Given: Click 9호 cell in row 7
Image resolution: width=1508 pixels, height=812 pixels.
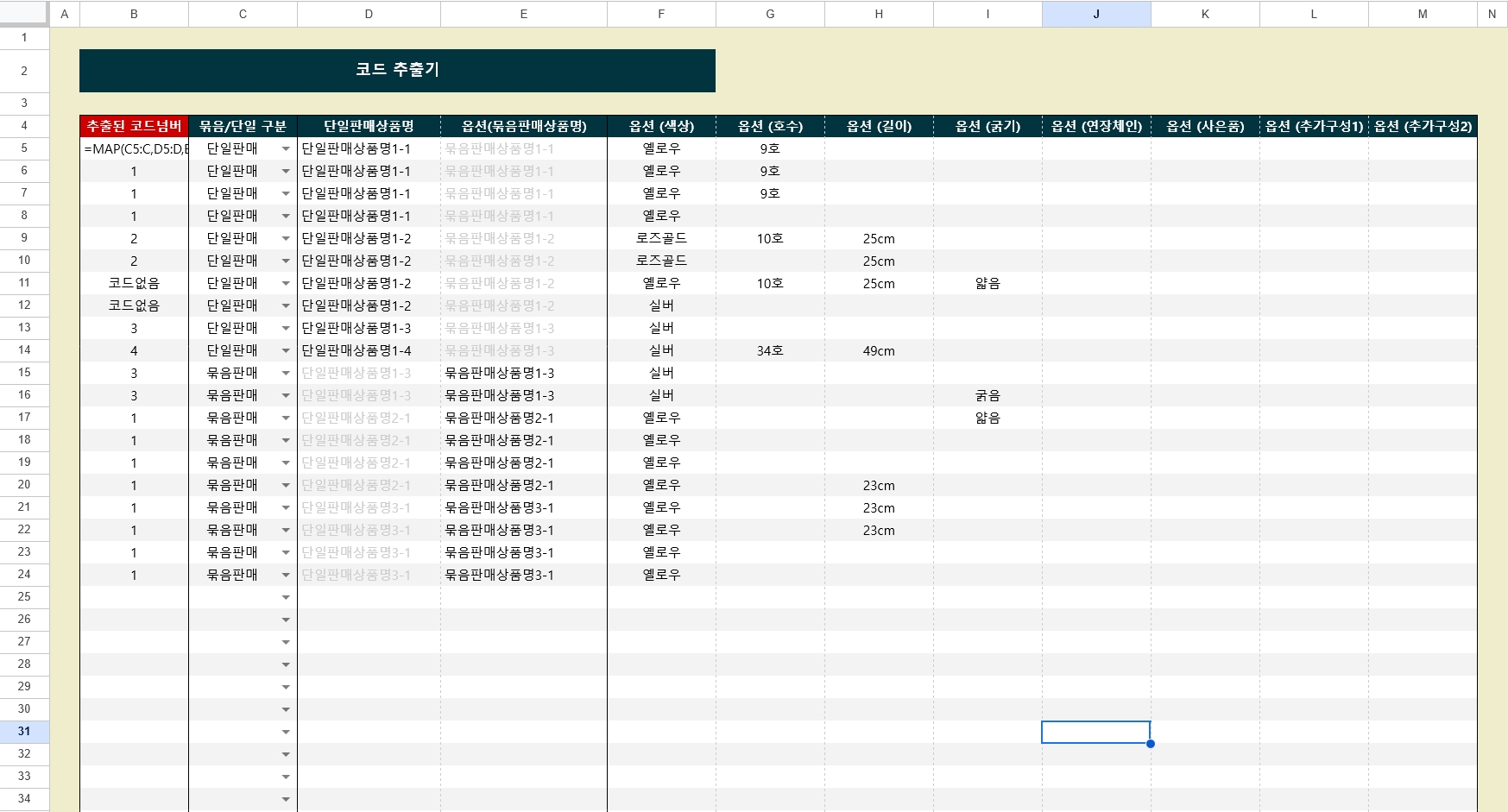Looking at the screenshot, I should click(x=770, y=193).
